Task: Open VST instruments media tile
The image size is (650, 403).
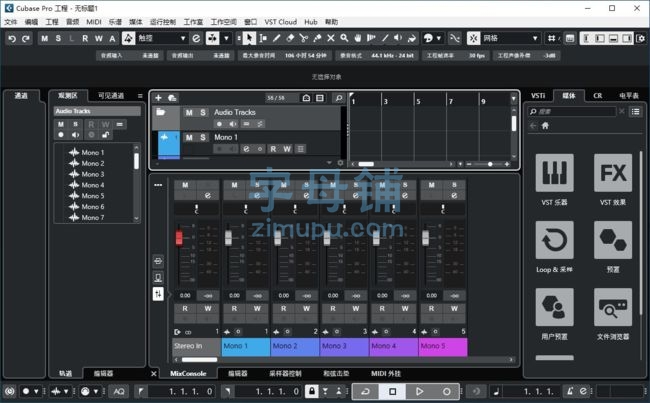Action: [x=554, y=173]
